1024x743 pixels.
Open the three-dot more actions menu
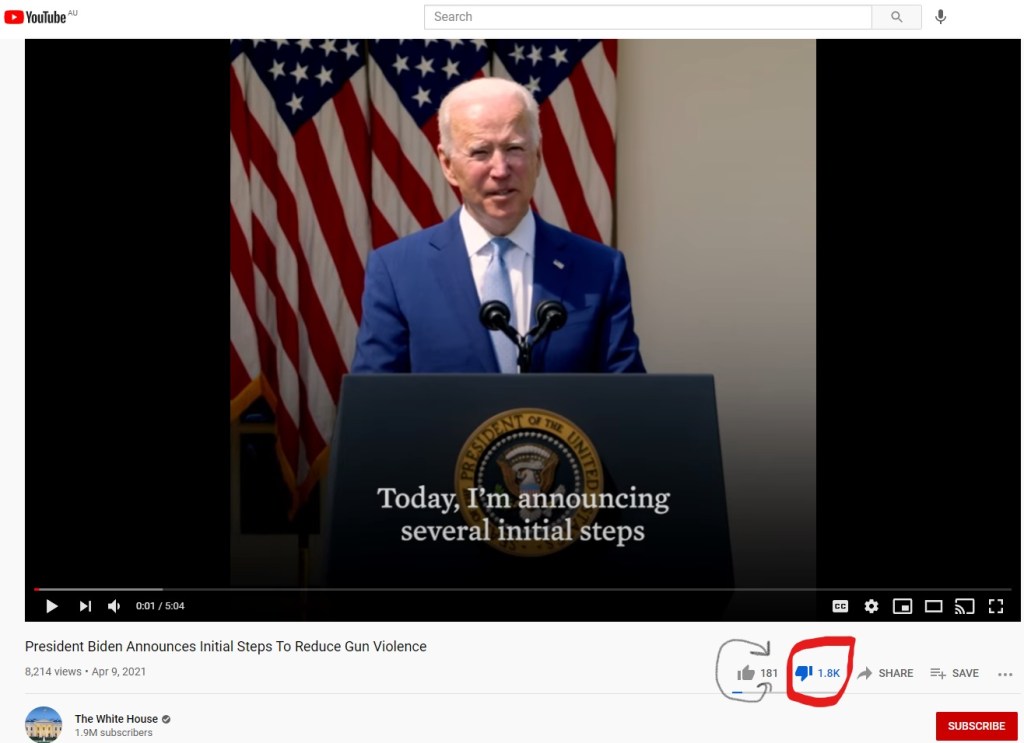pos(1005,674)
